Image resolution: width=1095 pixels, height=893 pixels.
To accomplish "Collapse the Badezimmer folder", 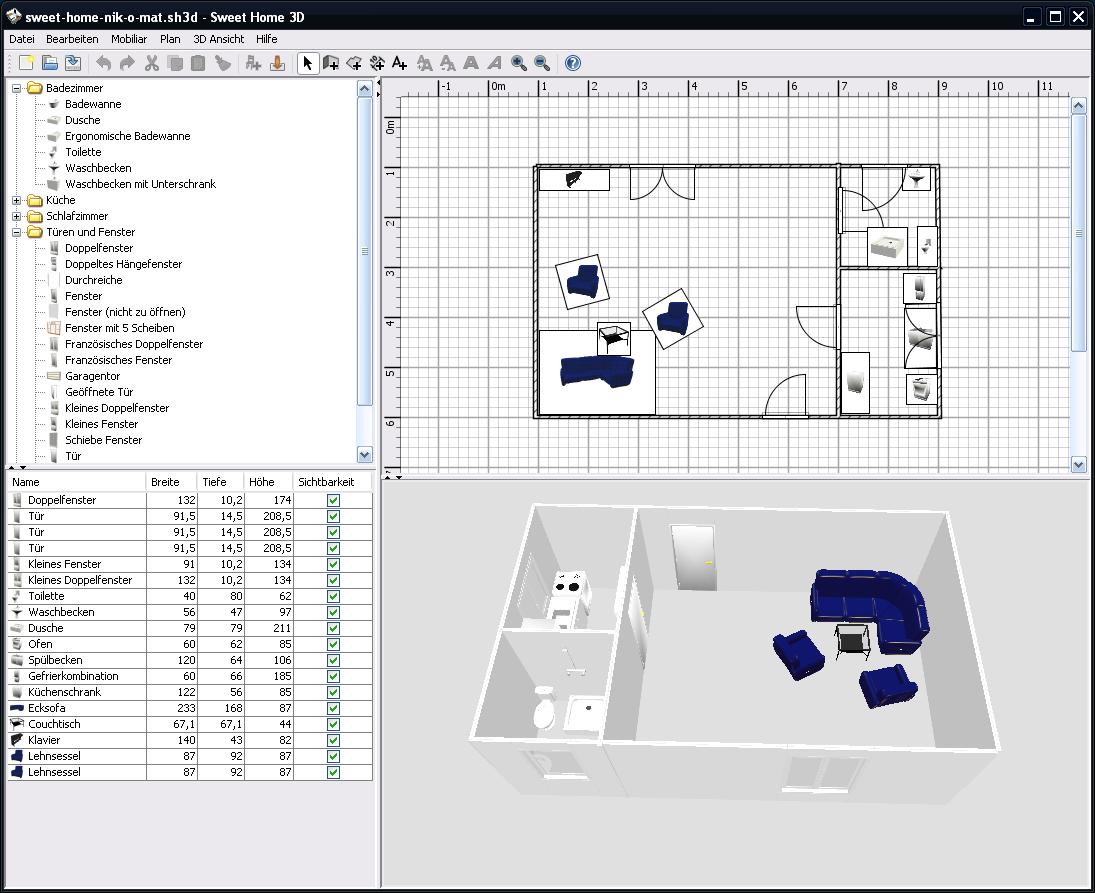I will click(x=17, y=88).
